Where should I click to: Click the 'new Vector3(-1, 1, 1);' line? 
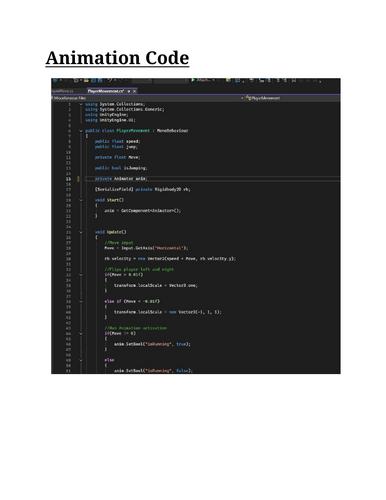coord(168,312)
